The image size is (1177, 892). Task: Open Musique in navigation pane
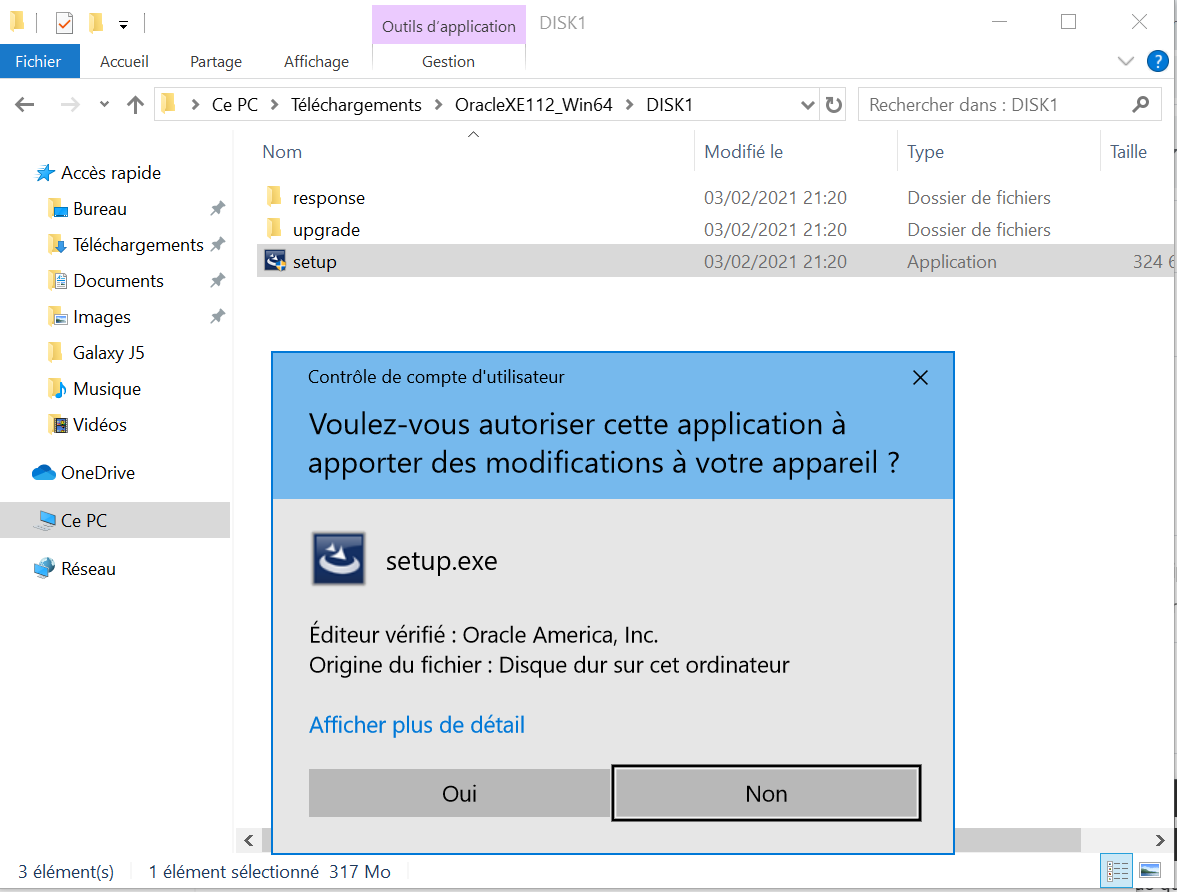point(107,389)
